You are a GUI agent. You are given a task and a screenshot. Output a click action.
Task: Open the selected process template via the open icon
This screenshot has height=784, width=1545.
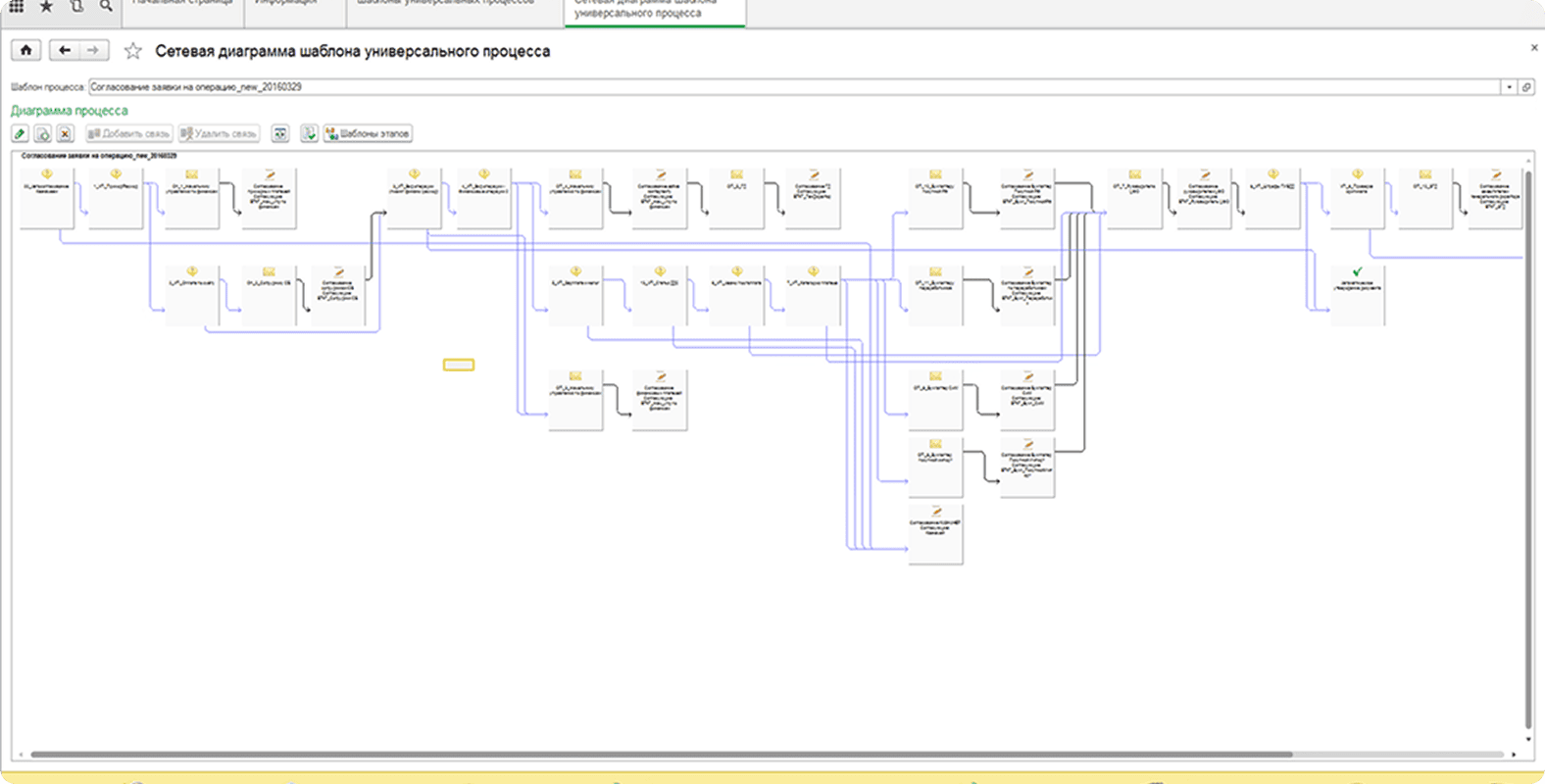1526,87
